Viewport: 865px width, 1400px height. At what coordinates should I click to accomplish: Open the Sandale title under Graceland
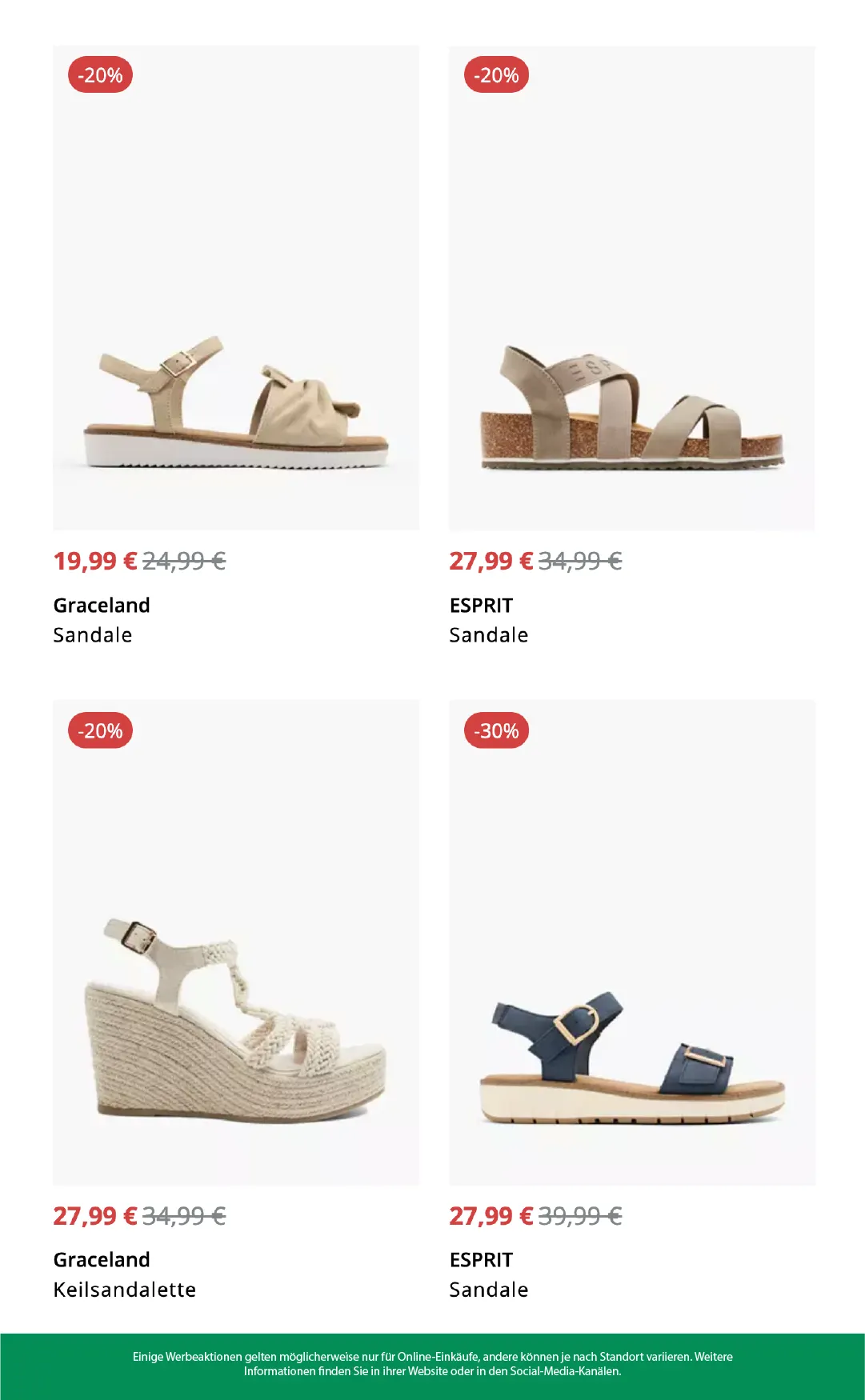(93, 635)
